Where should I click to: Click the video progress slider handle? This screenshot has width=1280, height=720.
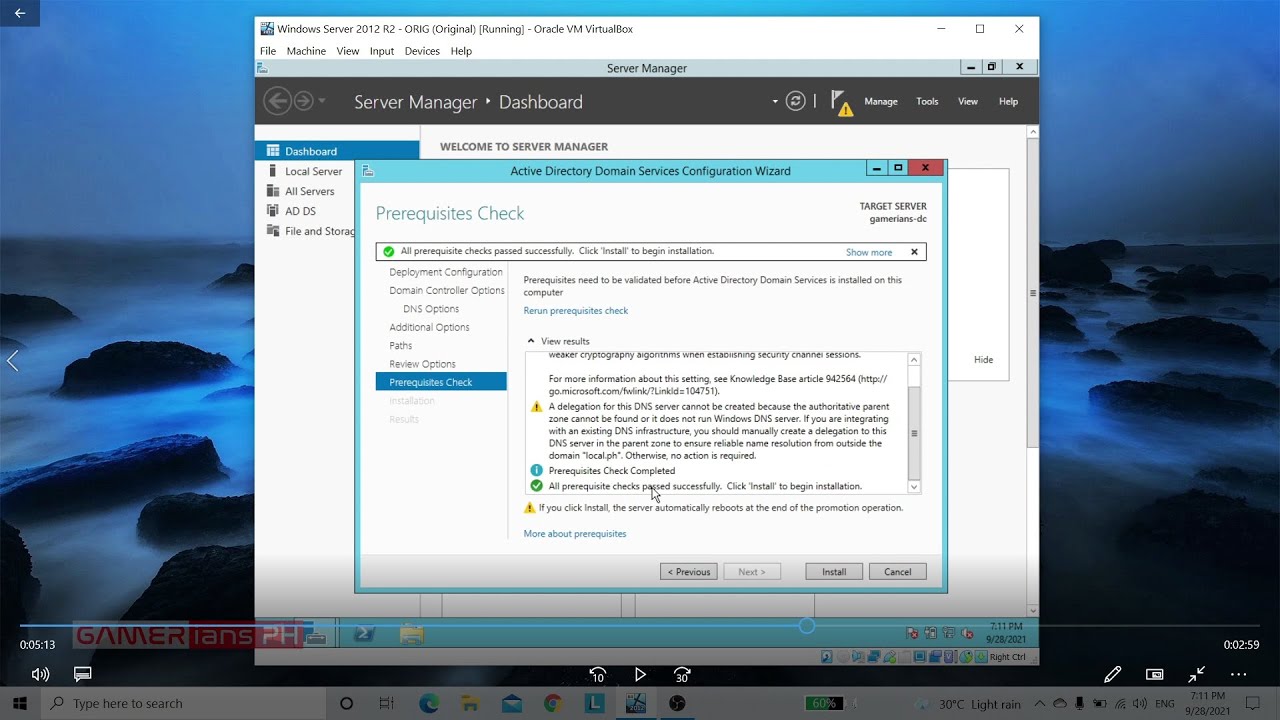tap(807, 626)
